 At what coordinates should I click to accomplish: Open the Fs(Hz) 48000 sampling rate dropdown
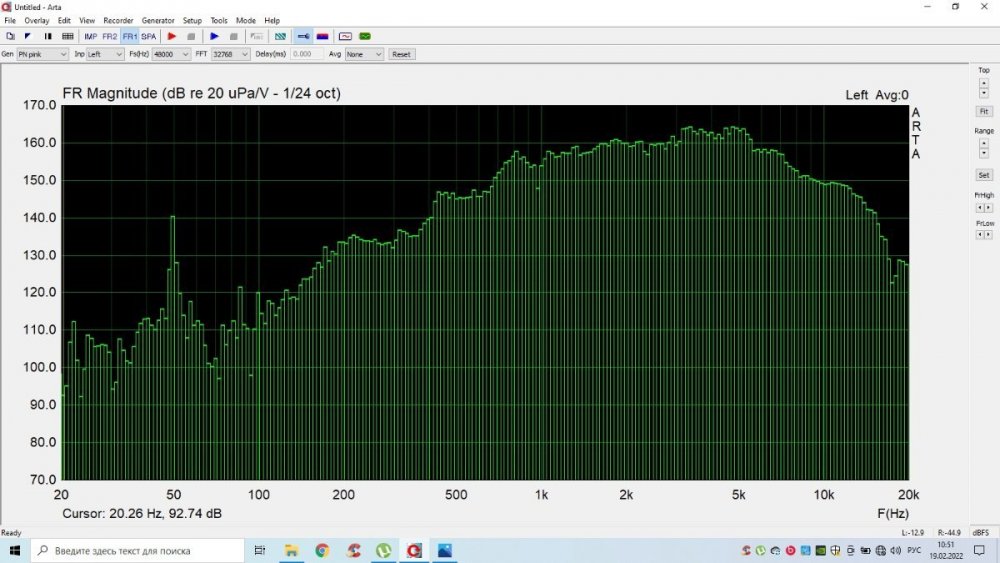click(170, 54)
